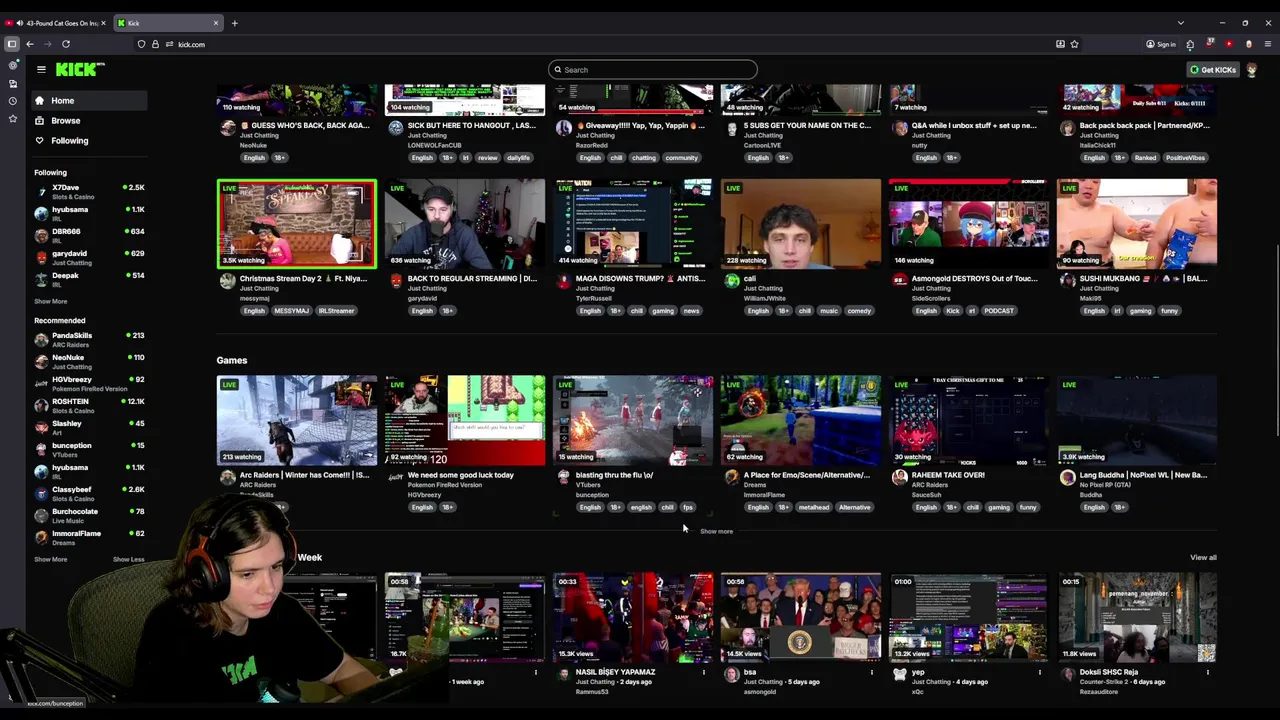
Task: Open Browse in Kick sidebar
Action: (x=87, y=120)
